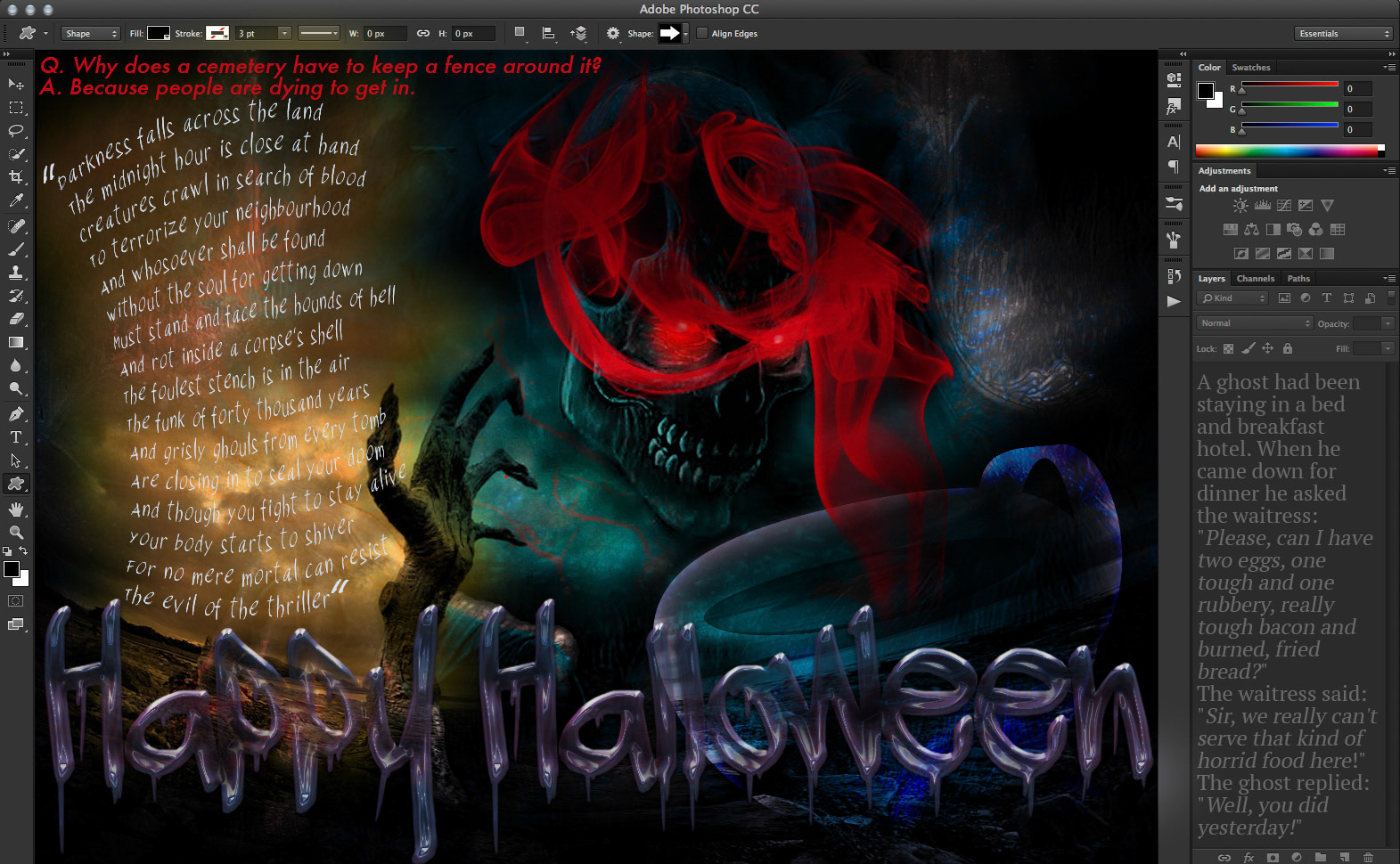Select the Horizontal Type tool
This screenshot has height=864, width=1400.
[16, 437]
